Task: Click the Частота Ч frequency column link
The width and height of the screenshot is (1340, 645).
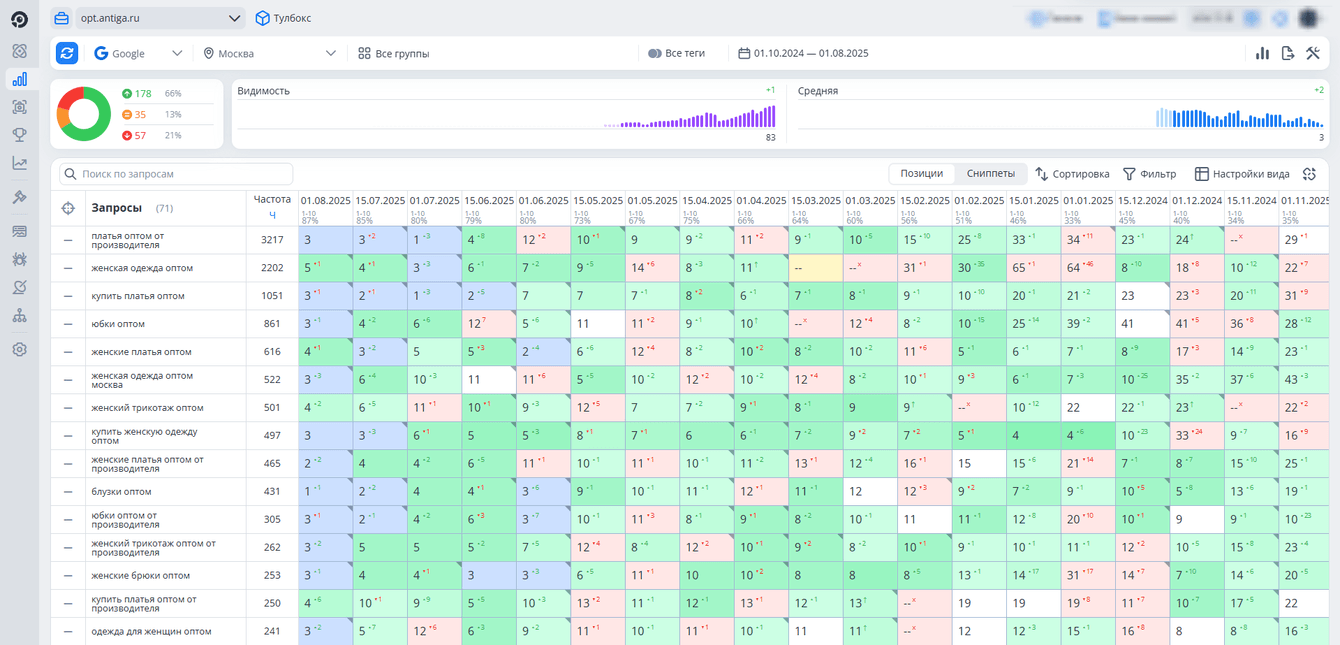Action: coord(272,207)
